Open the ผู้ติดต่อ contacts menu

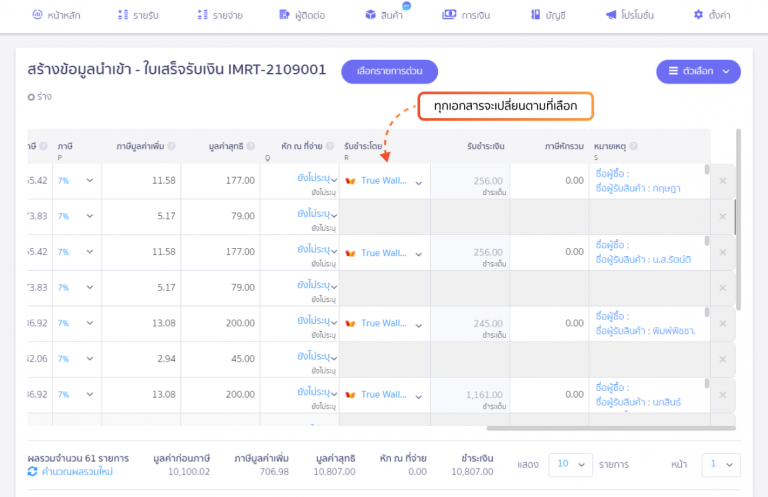point(302,15)
